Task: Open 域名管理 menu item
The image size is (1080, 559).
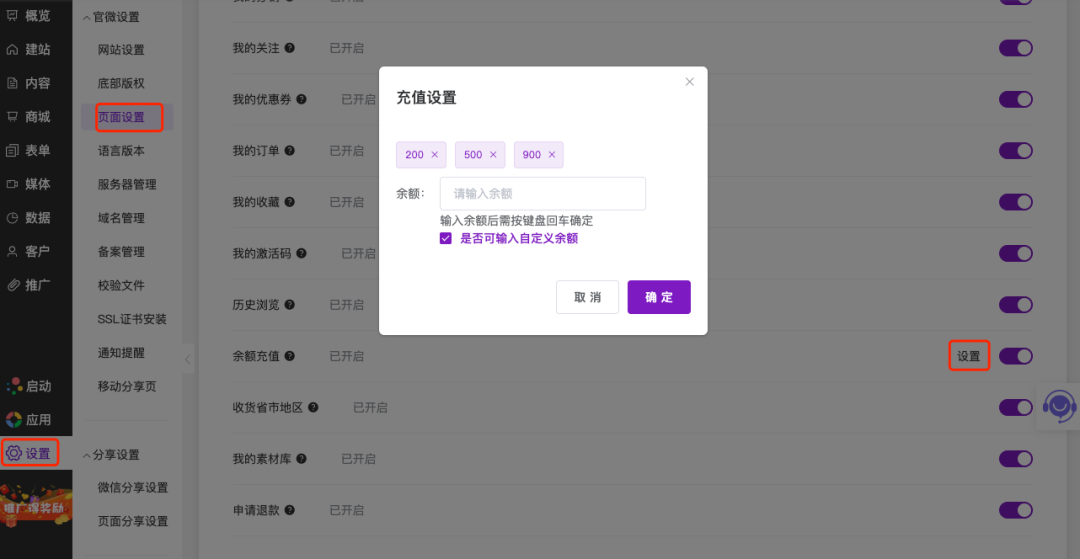Action: (x=121, y=218)
